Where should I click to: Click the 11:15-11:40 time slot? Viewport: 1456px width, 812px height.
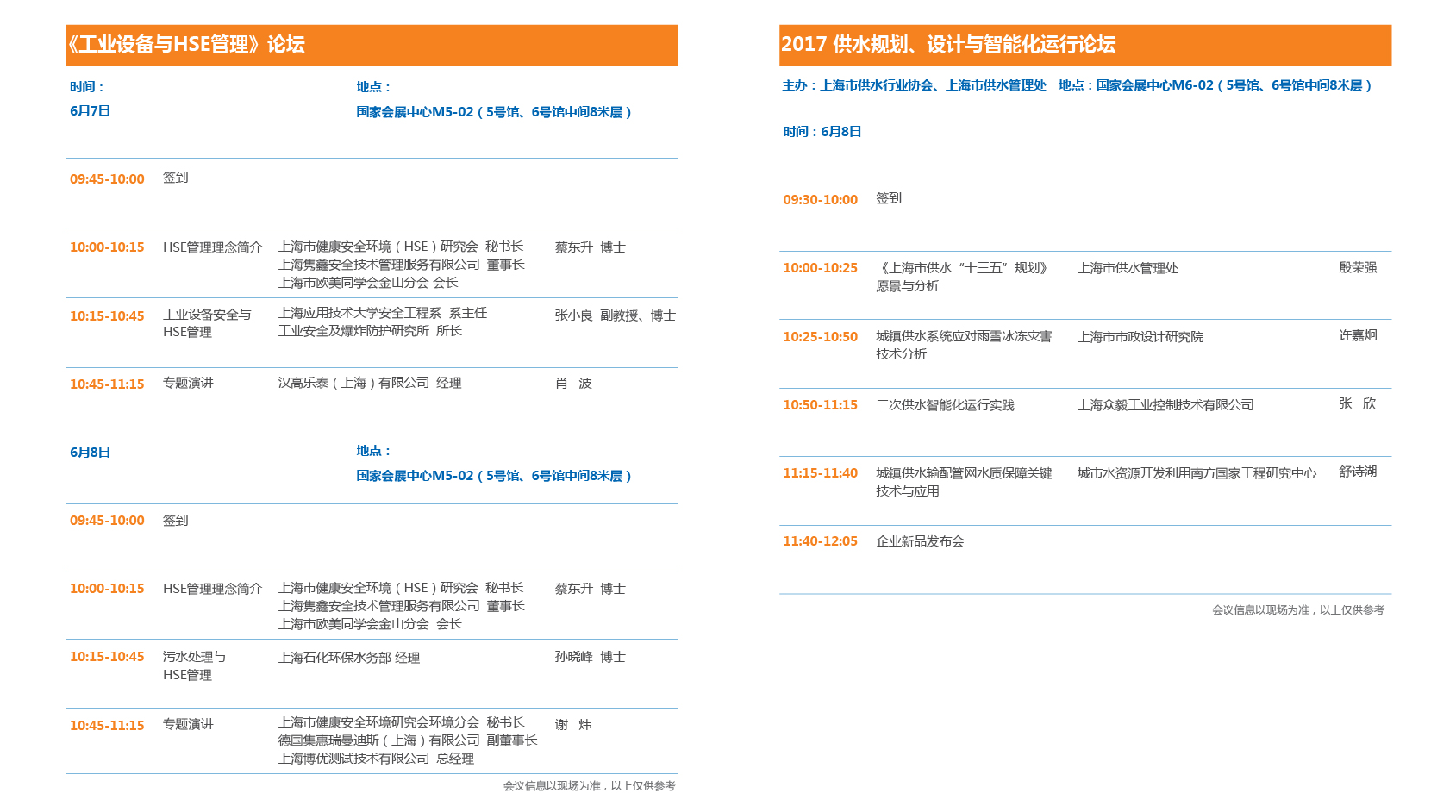coord(820,473)
